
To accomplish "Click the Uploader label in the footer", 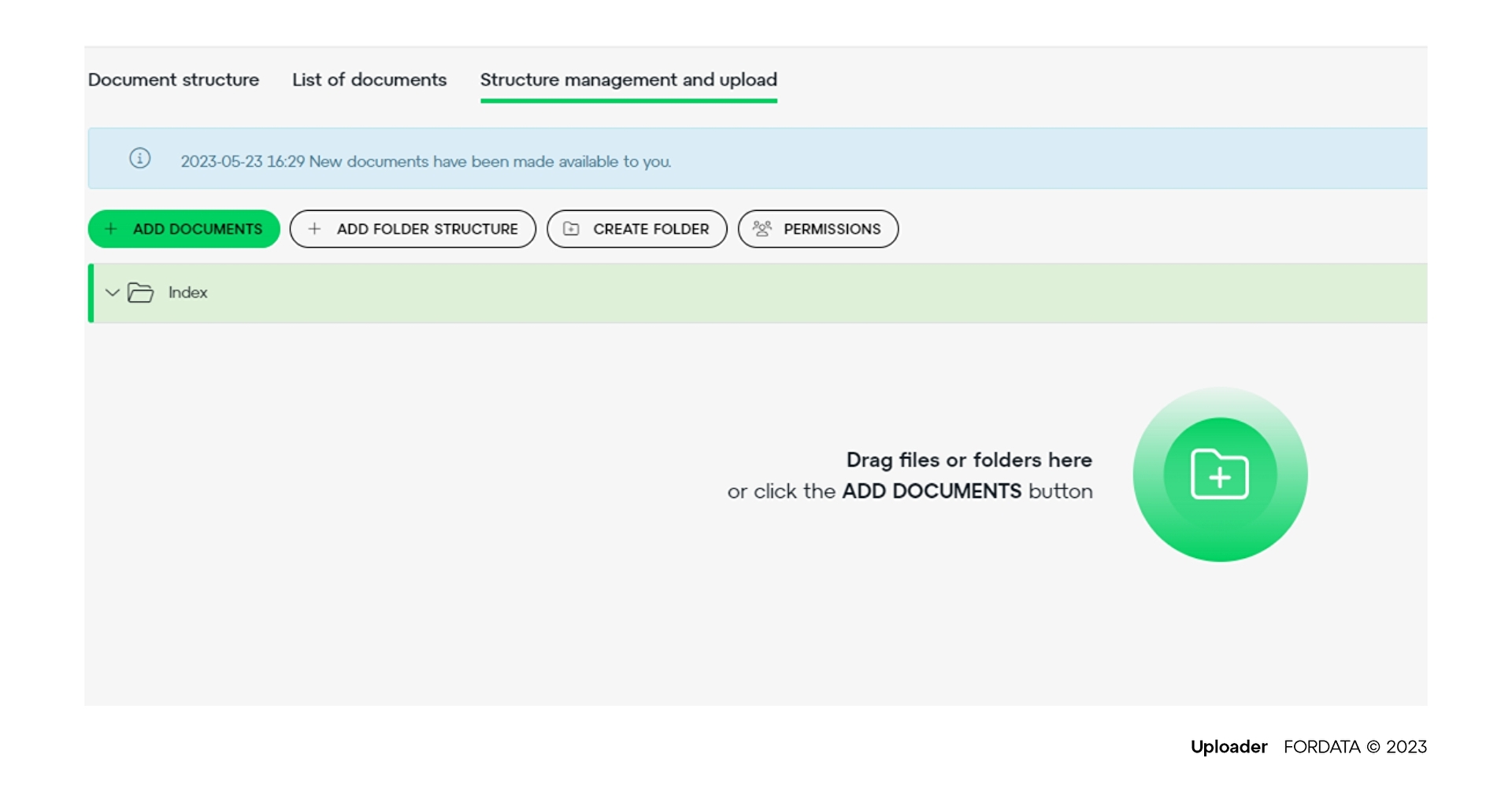I will click(x=1228, y=747).
